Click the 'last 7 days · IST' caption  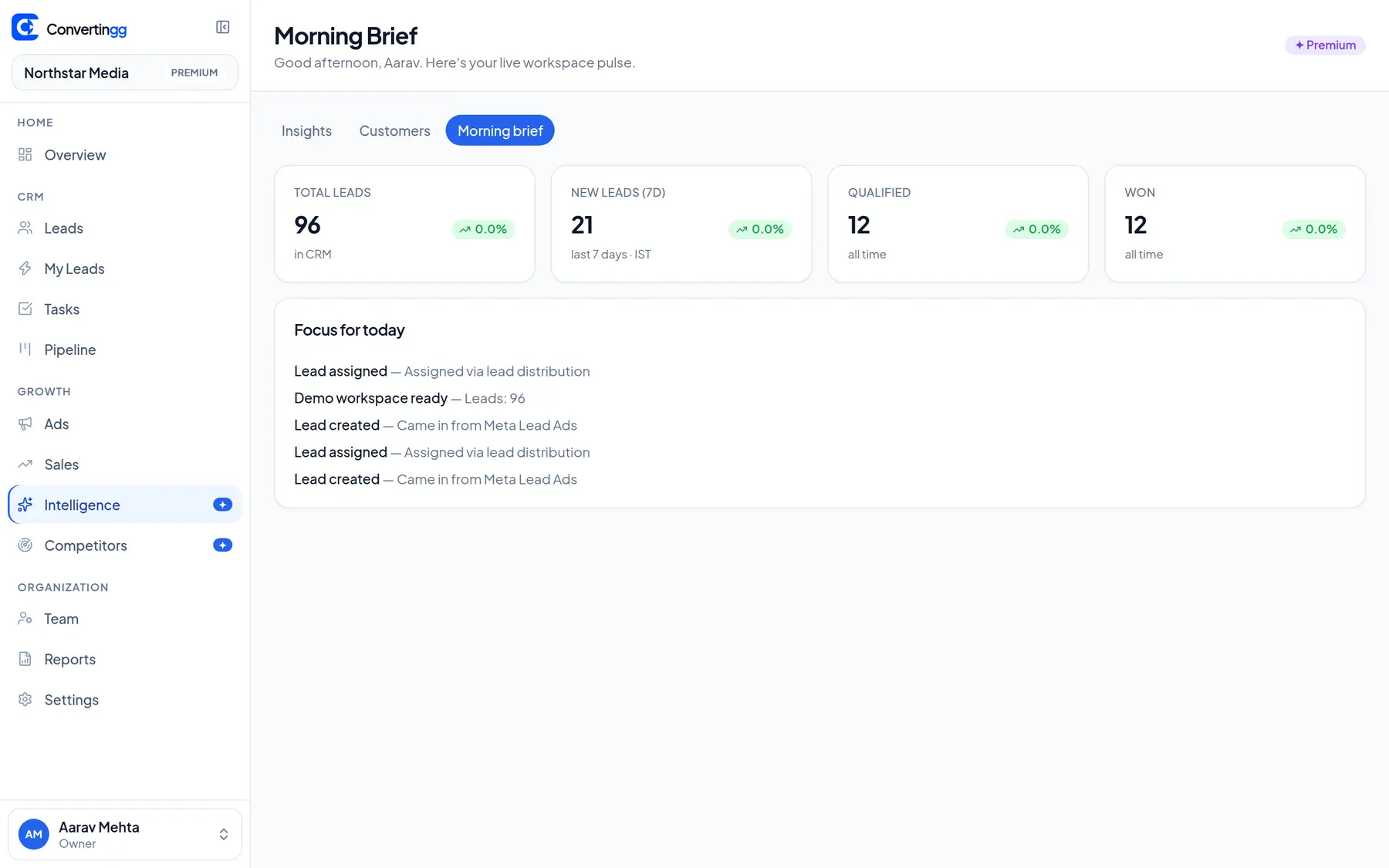click(611, 254)
